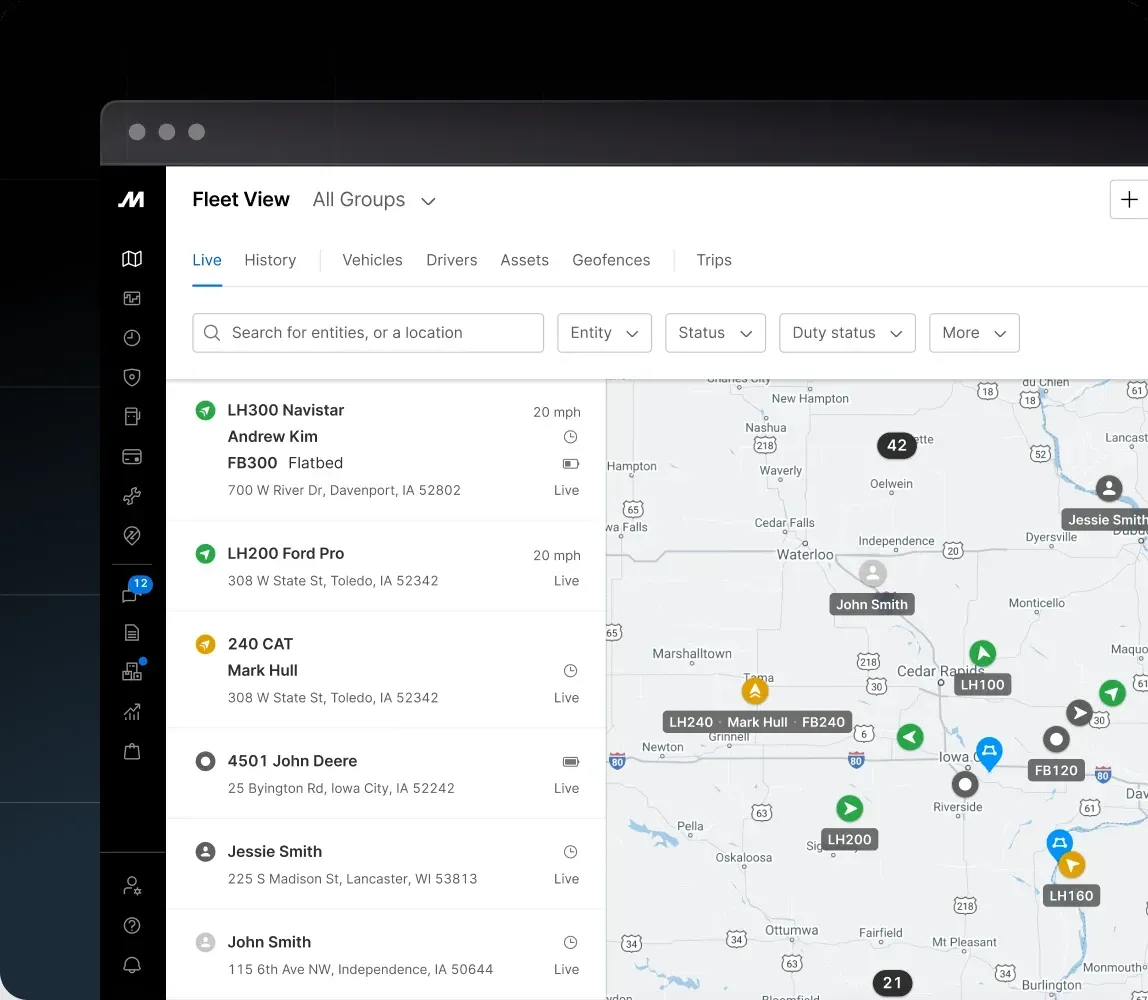Image resolution: width=1148 pixels, height=1000 pixels.
Task: Click the FB300 Flatbed asset text
Action: point(285,463)
